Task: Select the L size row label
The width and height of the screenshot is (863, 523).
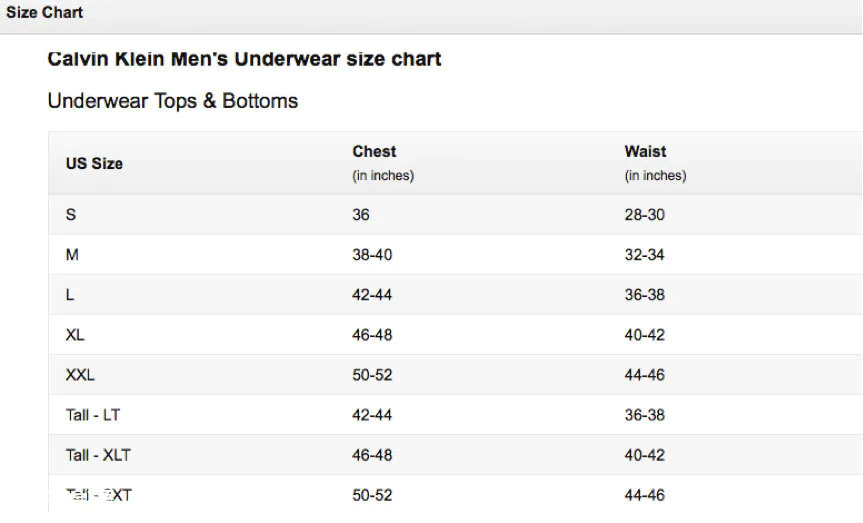Action: click(x=70, y=295)
